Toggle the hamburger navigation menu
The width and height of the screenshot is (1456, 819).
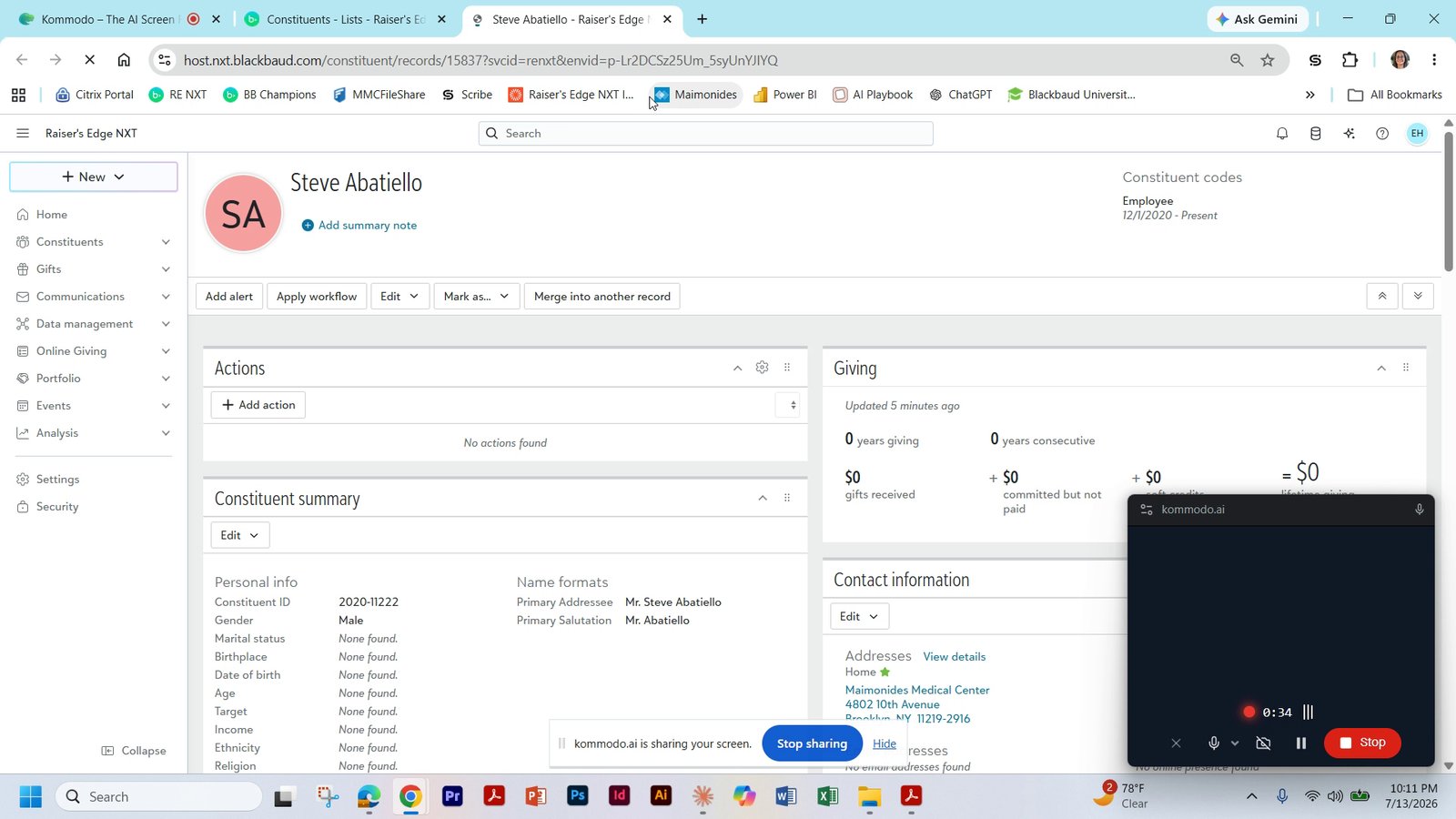pos(23,134)
